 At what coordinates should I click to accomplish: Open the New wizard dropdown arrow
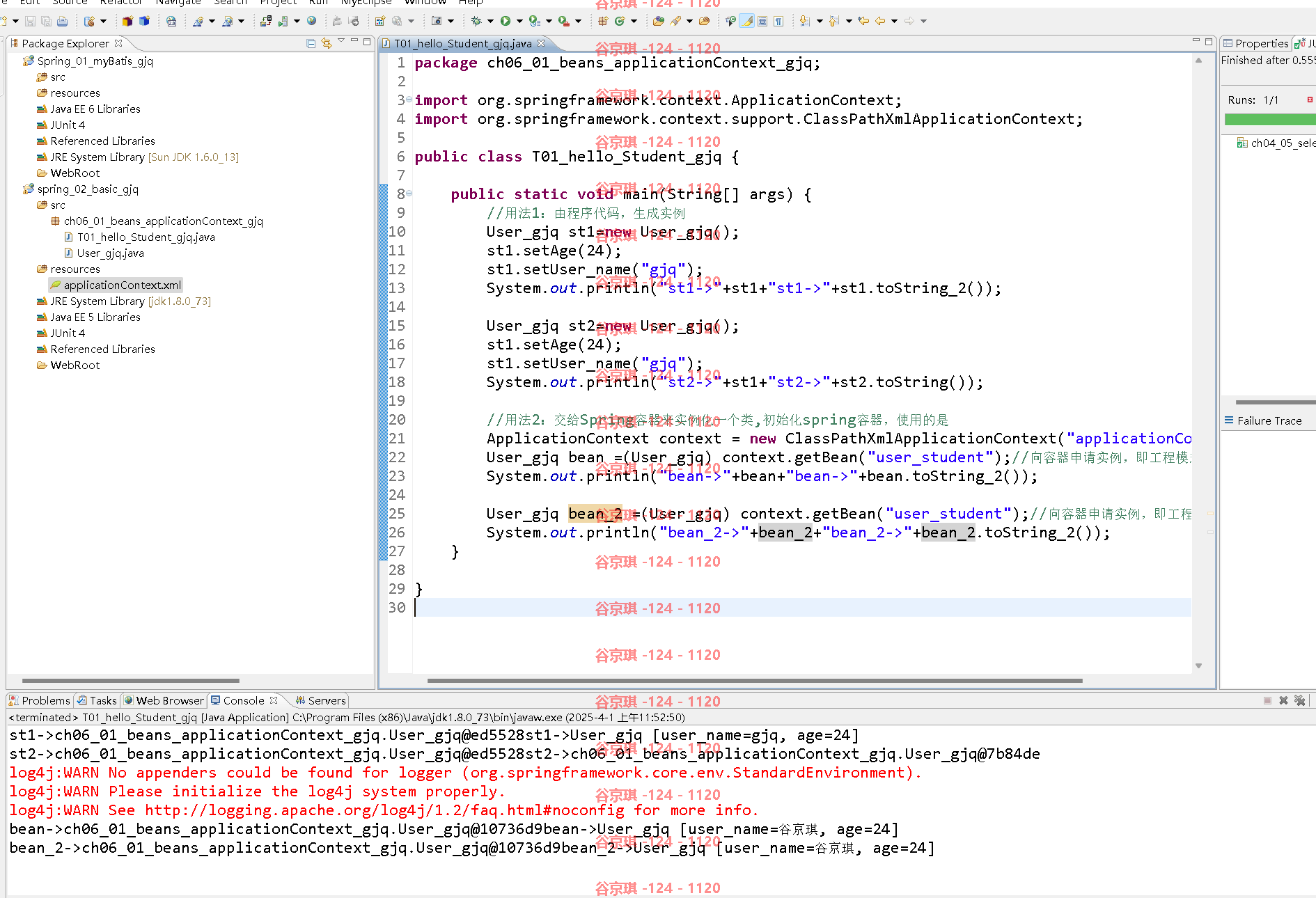point(15,22)
